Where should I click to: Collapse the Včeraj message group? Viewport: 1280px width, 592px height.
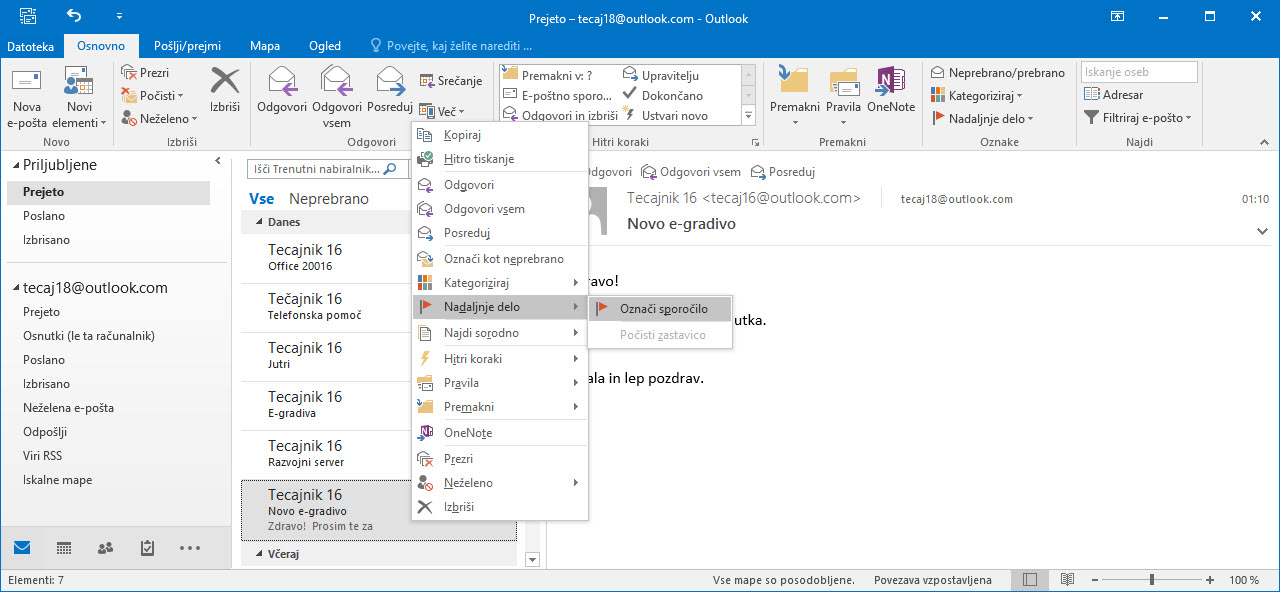[x=260, y=554]
